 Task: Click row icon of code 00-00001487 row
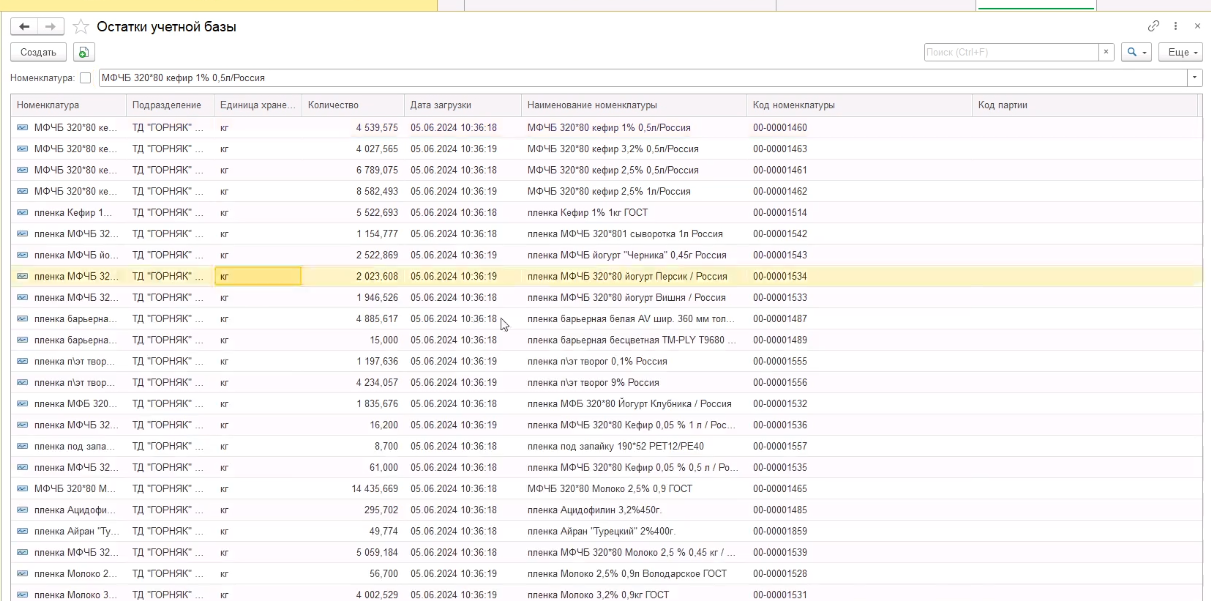tap(23, 319)
